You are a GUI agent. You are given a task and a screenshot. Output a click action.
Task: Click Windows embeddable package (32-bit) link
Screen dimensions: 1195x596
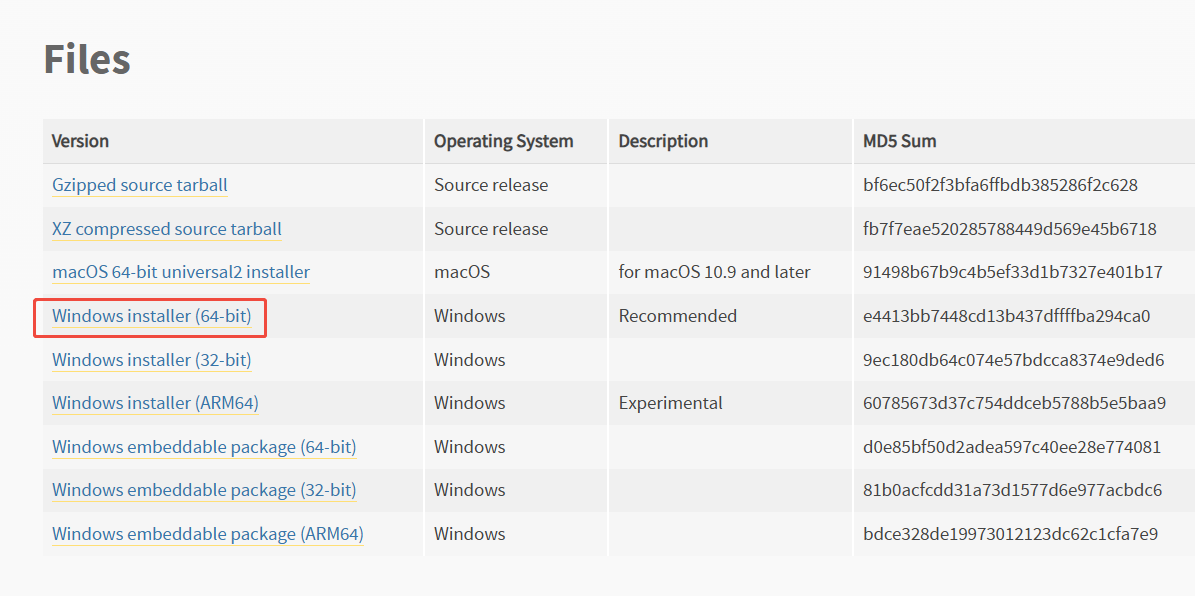coord(203,490)
